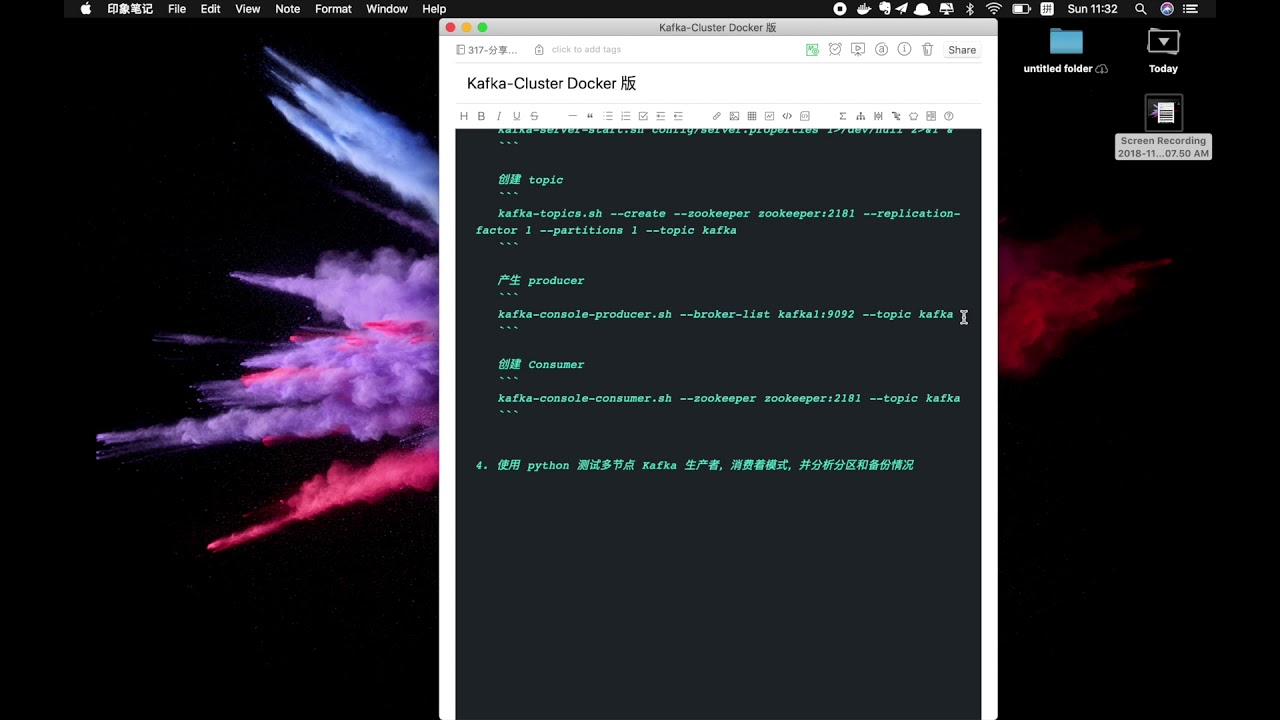Image resolution: width=1280 pixels, height=720 pixels.
Task: Stop screen recording from the menu bar
Action: tap(840, 9)
